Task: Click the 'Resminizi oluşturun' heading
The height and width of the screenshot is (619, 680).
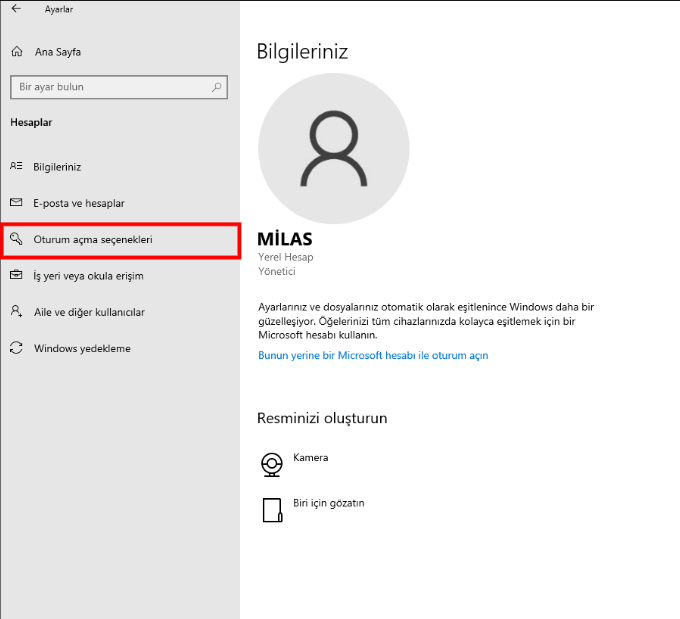Action: pos(322,418)
